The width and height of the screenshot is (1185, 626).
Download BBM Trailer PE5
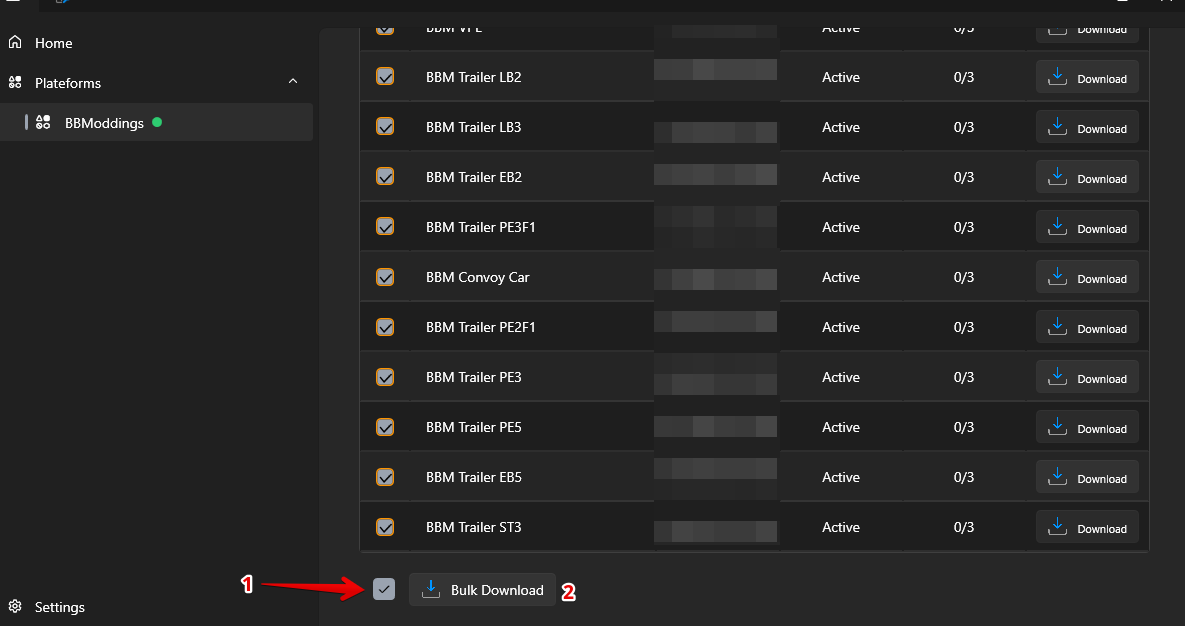(x=1087, y=427)
